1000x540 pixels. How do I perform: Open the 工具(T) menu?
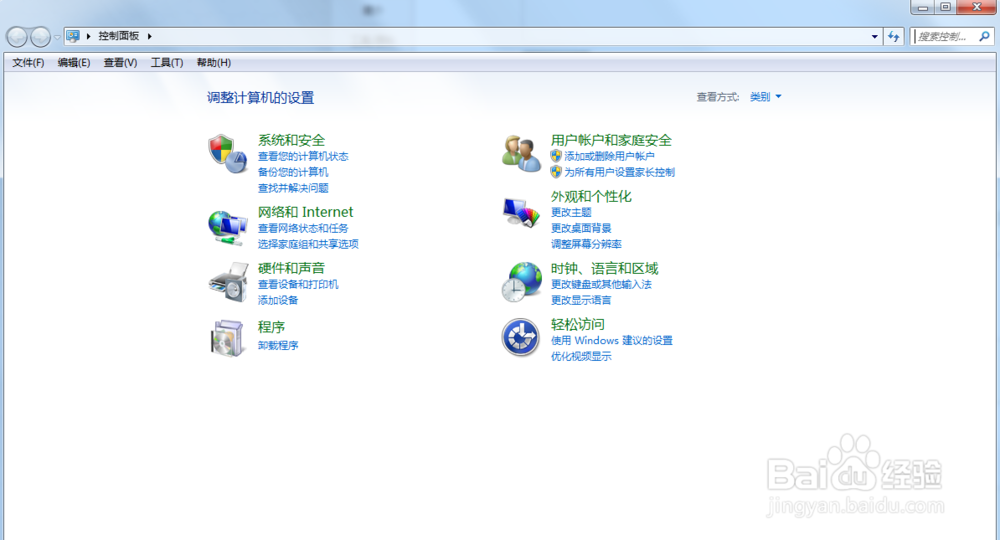pyautogui.click(x=166, y=62)
